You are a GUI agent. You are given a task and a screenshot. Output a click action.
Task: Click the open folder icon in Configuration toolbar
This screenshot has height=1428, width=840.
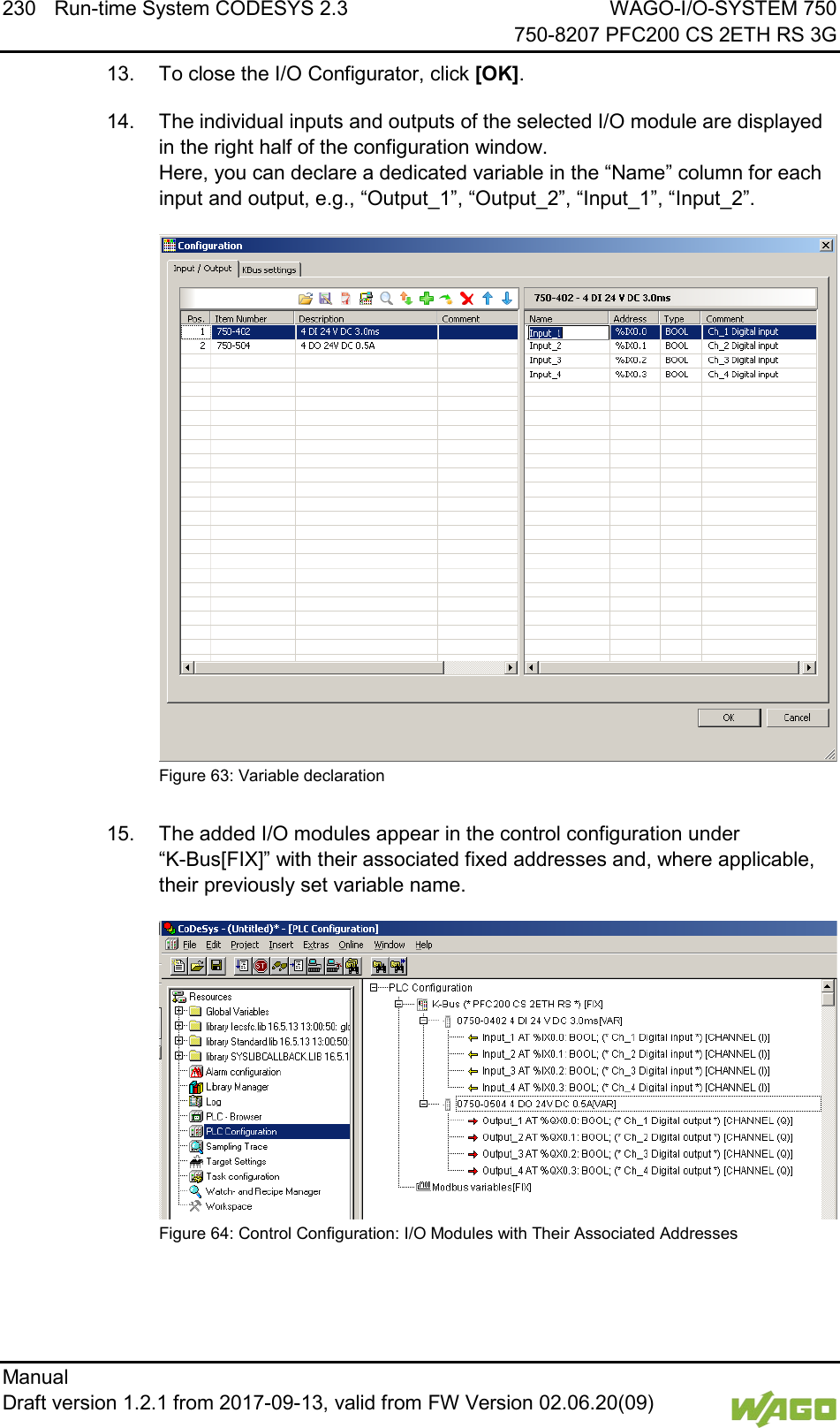(x=306, y=299)
